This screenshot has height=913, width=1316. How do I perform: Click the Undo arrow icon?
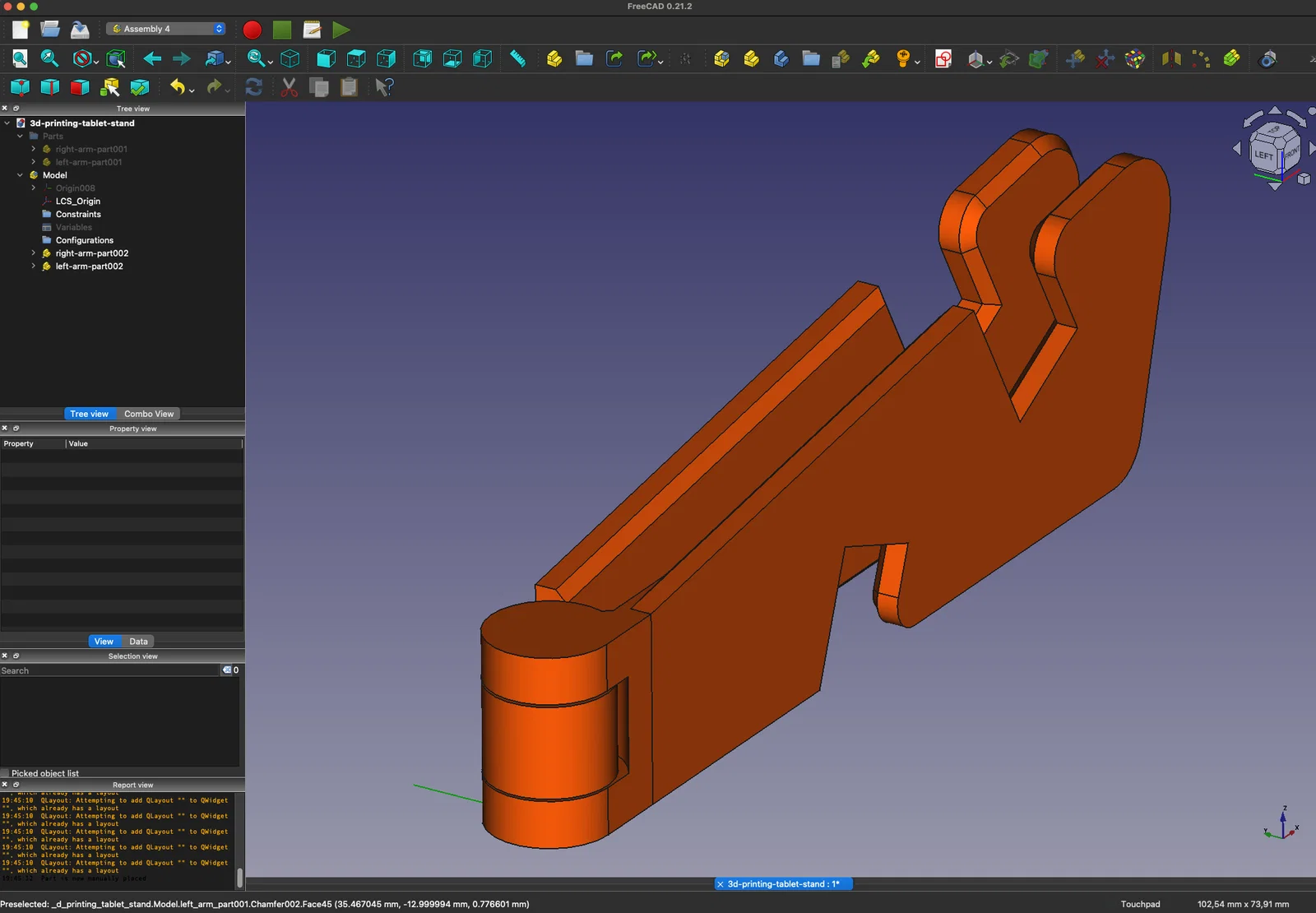pyautogui.click(x=178, y=87)
